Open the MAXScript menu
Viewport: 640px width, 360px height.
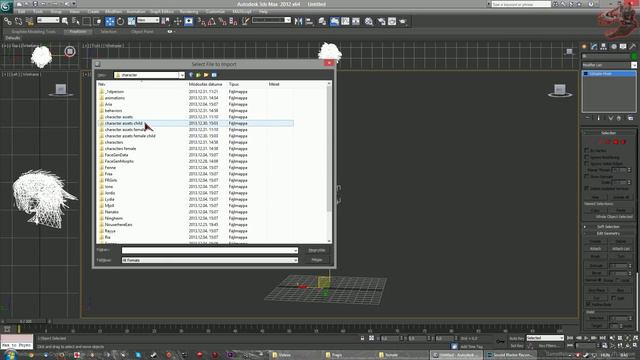point(242,11)
